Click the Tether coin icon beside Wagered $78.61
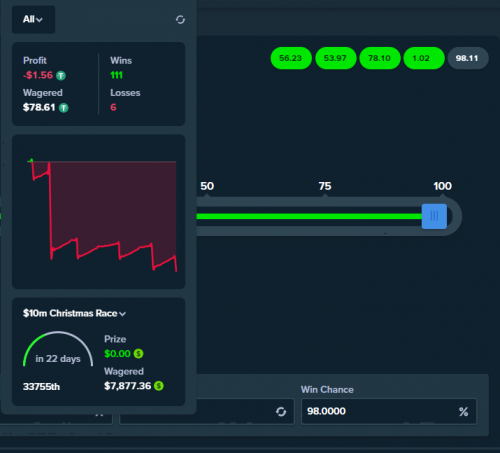The width and height of the screenshot is (500, 453). coord(64,108)
